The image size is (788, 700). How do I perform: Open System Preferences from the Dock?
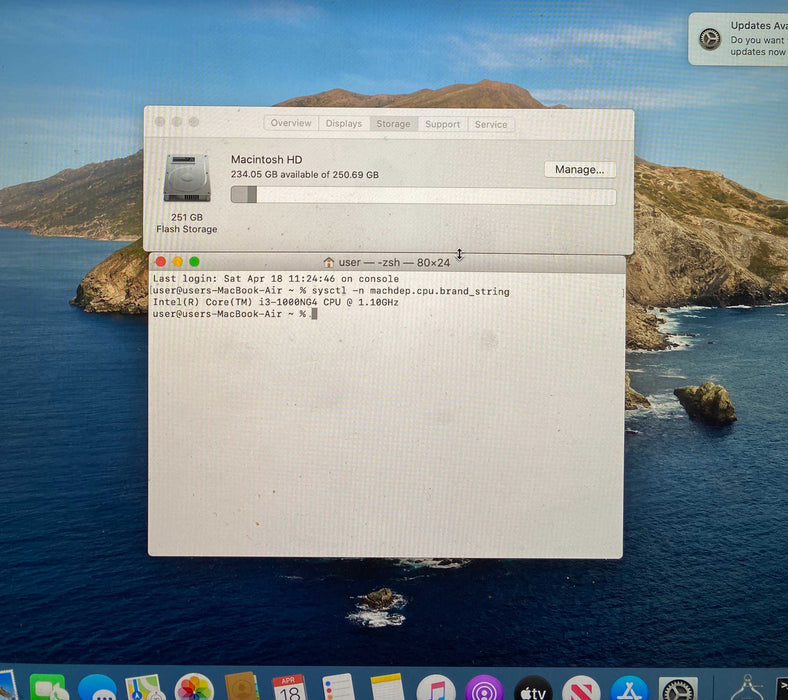tap(678, 689)
